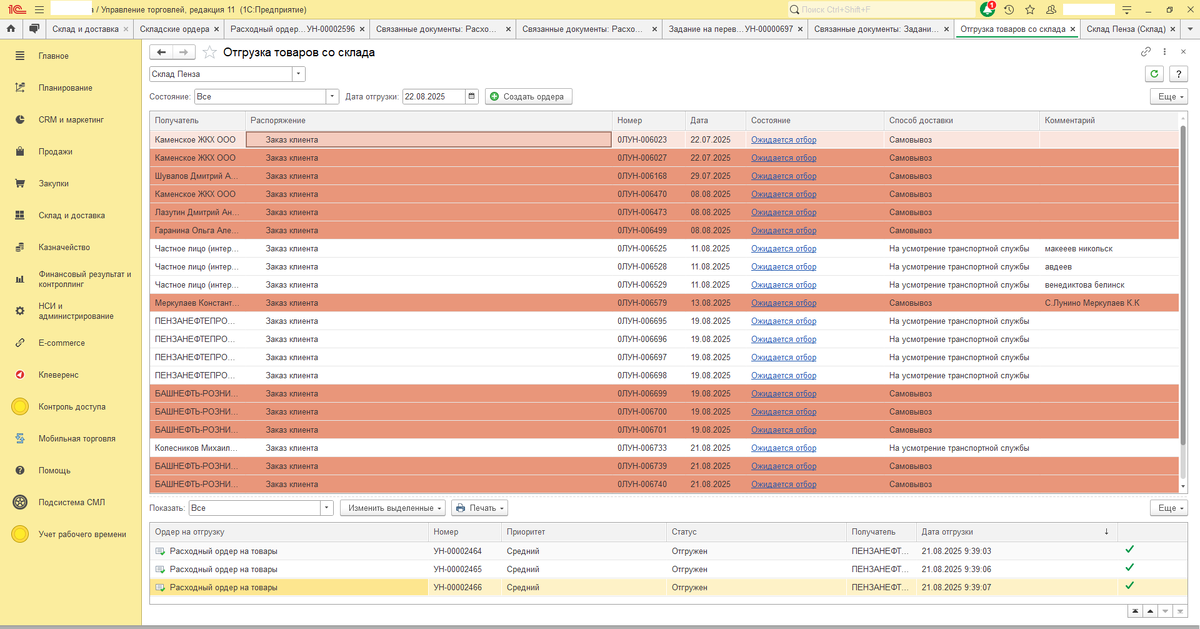
Task: Open Ожидается отбор link for 0ЛУН-006525
Action: pos(783,249)
